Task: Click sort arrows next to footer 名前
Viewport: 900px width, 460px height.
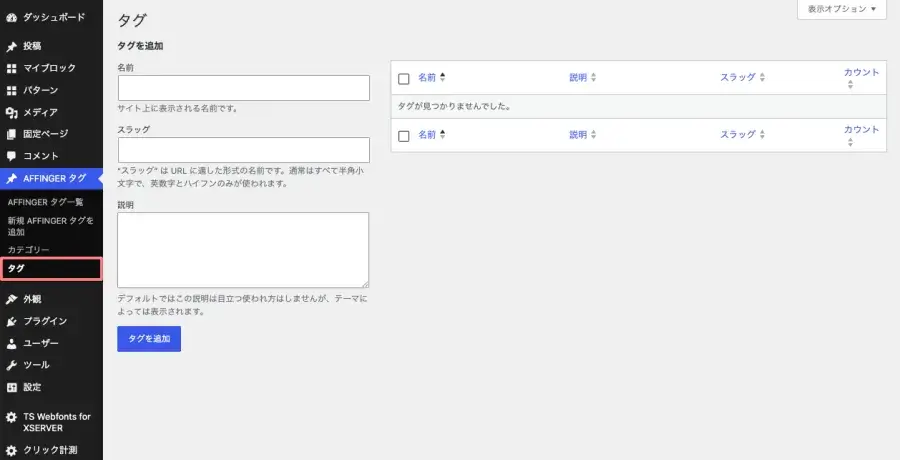Action: point(443,134)
